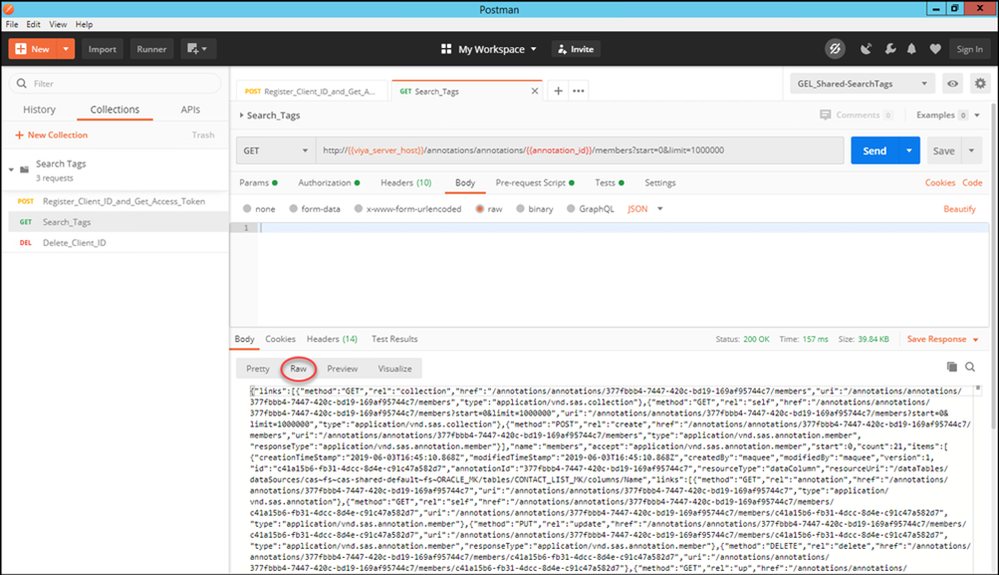999x575 pixels.
Task: Switch response view to Pretty
Action: coord(258,369)
